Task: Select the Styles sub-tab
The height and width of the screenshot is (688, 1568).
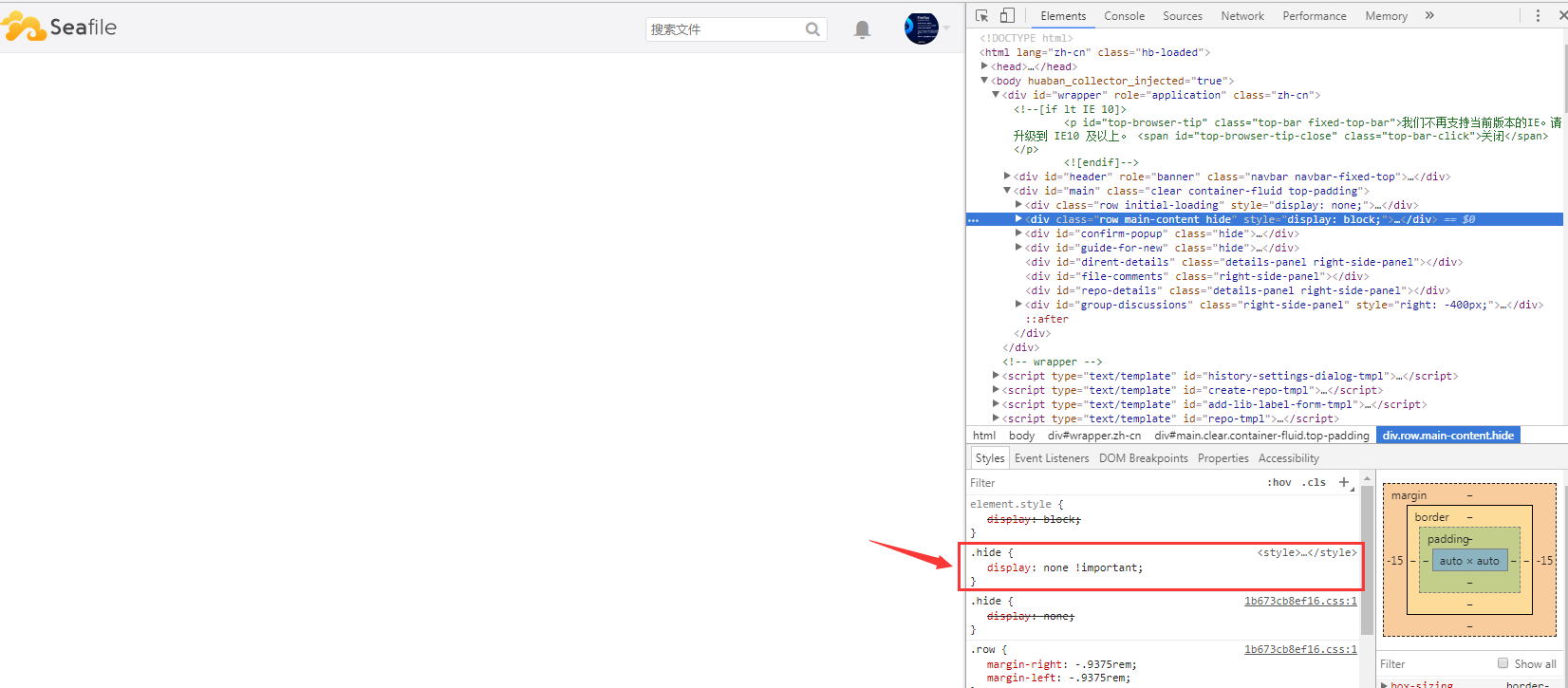Action: click(990, 458)
